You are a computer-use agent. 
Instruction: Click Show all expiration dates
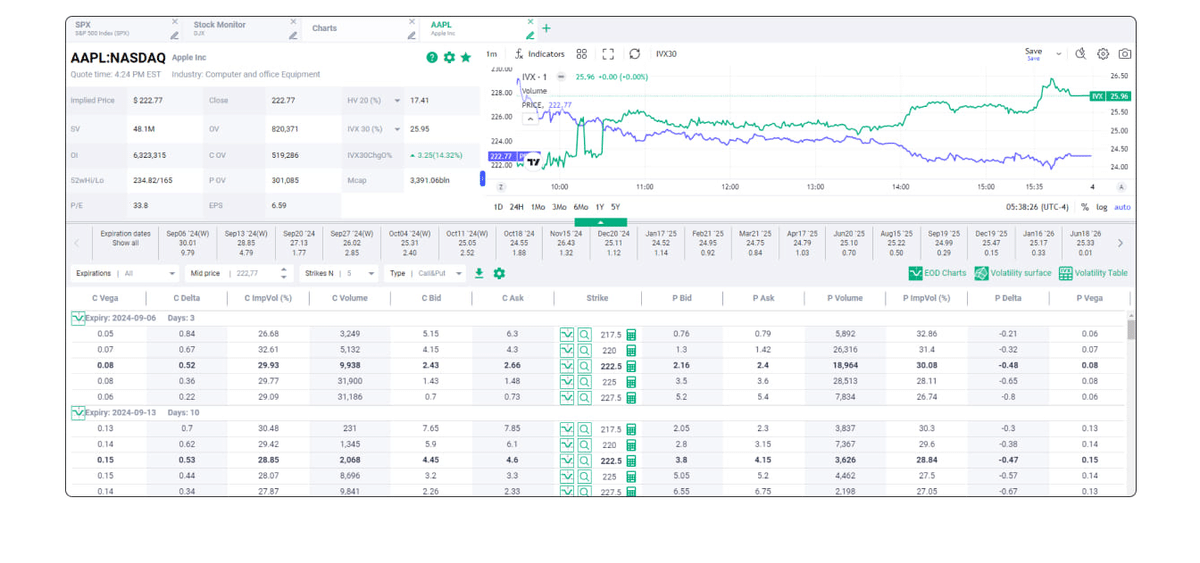125,243
